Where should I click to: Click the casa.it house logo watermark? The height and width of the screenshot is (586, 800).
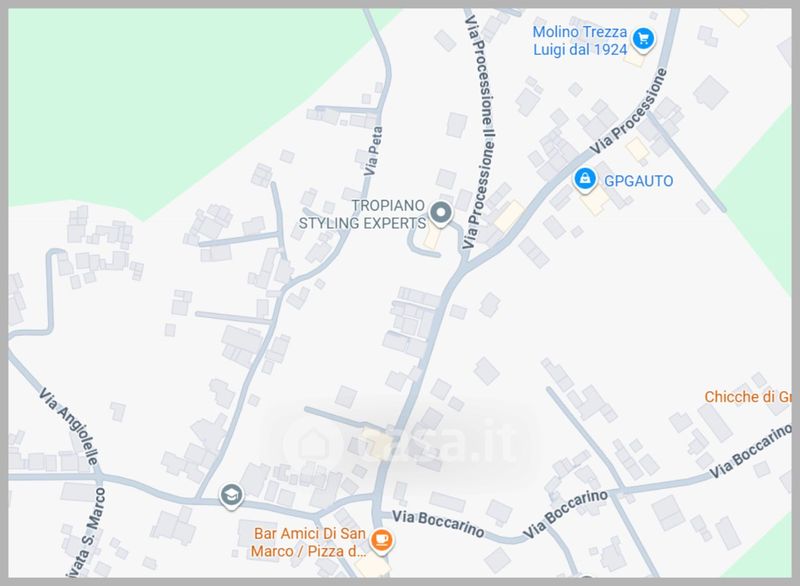click(x=313, y=443)
